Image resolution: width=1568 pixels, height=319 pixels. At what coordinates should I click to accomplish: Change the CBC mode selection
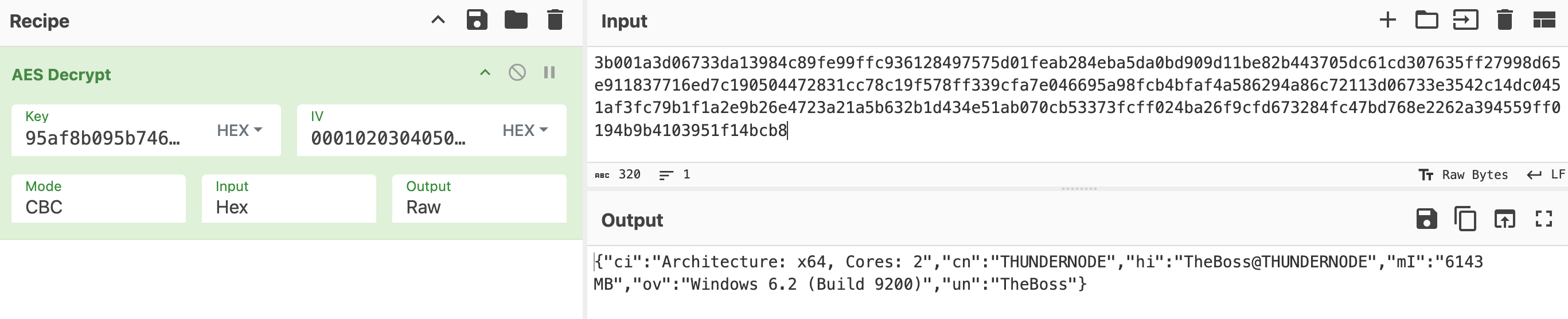point(98,199)
